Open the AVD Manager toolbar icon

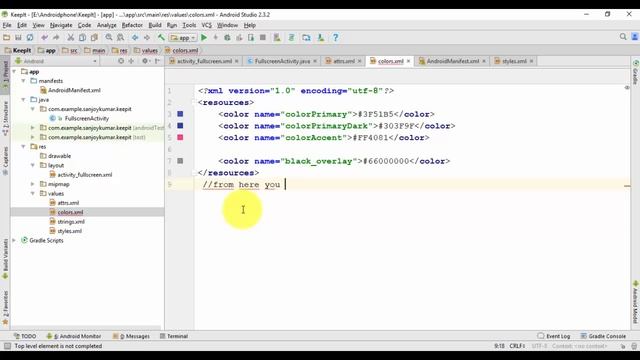coord(277,38)
